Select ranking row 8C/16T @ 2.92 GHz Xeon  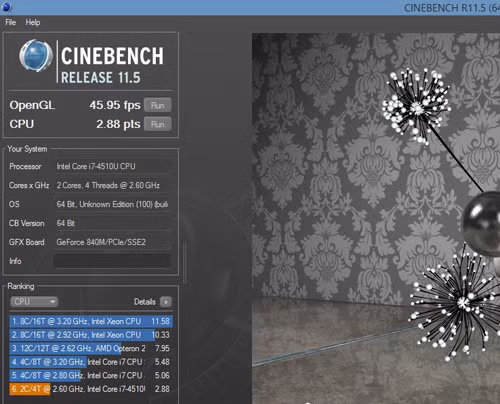[91, 335]
